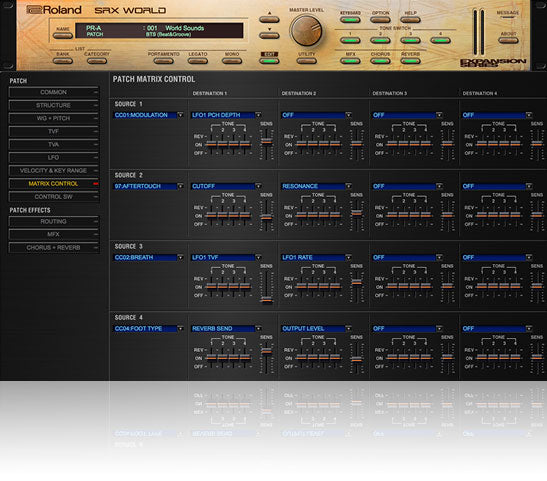Open Source 1 Destination 2 OFF dropdown
Image resolution: width=547 pixels, height=481 pixels.
coord(316,115)
